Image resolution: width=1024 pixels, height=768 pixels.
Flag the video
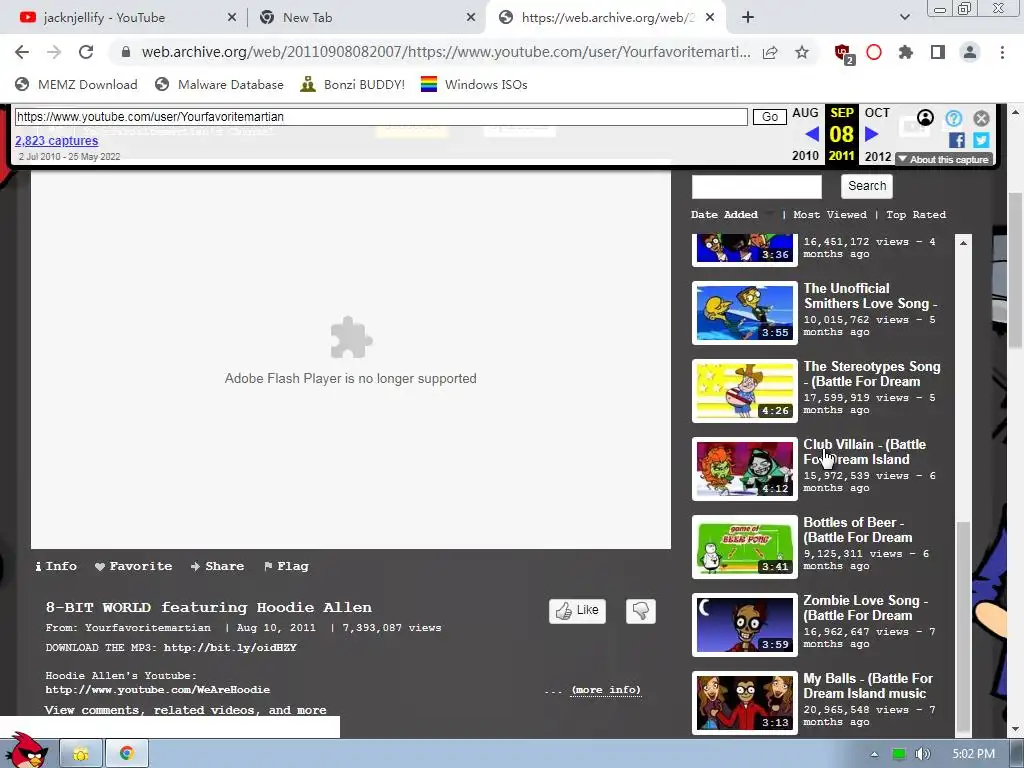tap(286, 566)
